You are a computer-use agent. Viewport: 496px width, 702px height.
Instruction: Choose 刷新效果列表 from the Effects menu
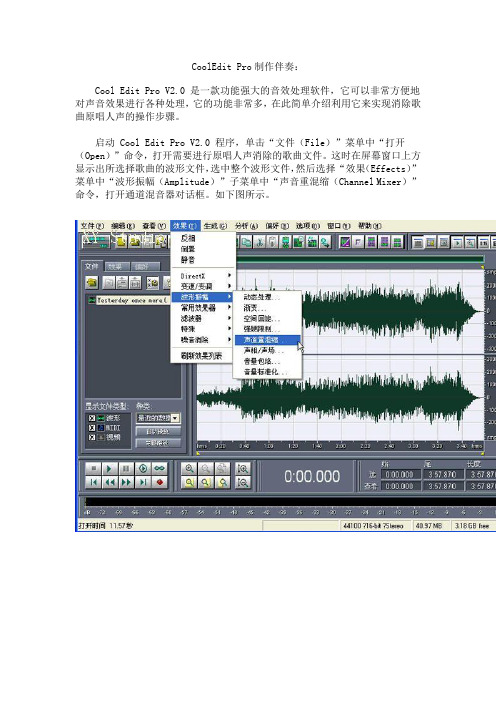201,356
